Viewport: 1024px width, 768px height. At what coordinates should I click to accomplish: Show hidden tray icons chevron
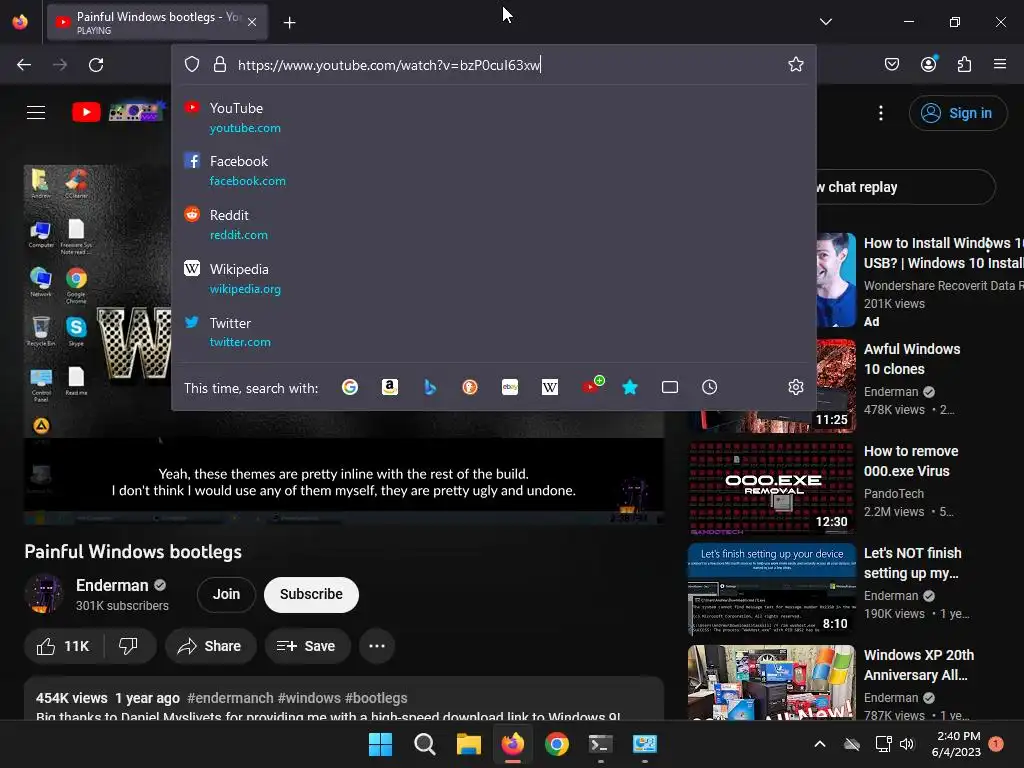(x=820, y=744)
